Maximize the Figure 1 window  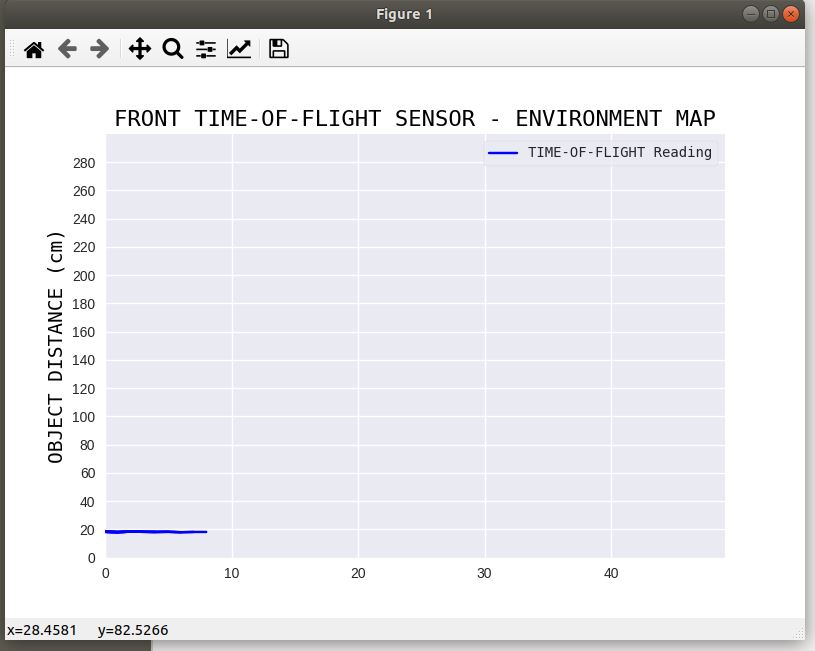click(771, 14)
